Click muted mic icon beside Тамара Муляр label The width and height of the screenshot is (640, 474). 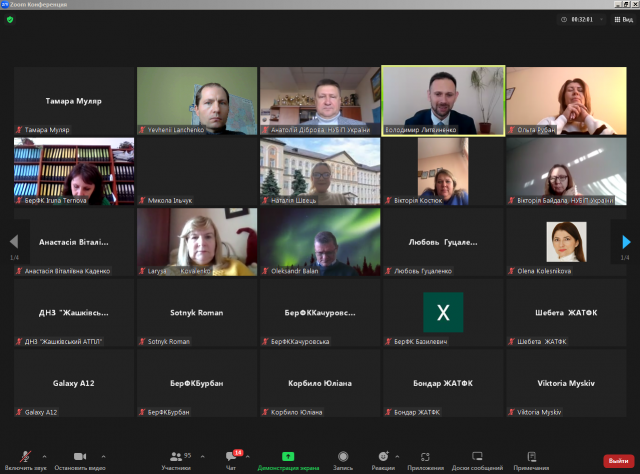pyautogui.click(x=19, y=130)
